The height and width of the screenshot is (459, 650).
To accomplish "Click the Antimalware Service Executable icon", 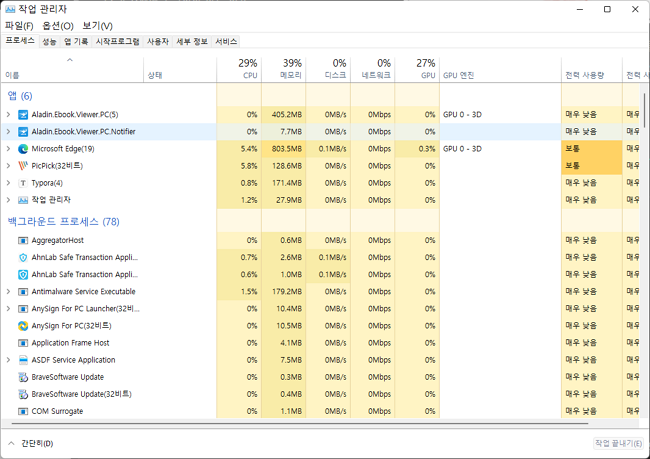I will [x=23, y=292].
